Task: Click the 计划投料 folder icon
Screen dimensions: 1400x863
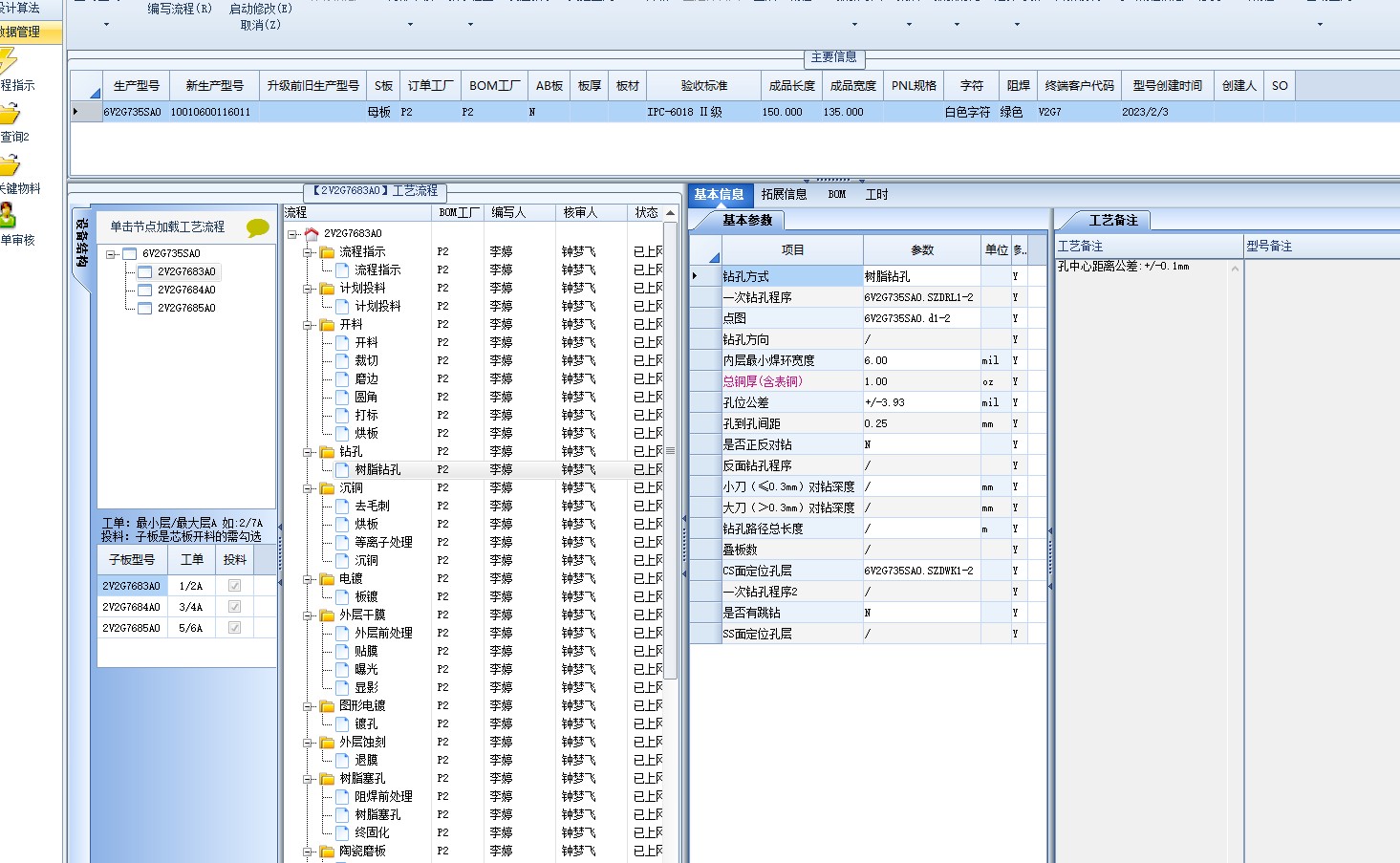Action: 327,288
